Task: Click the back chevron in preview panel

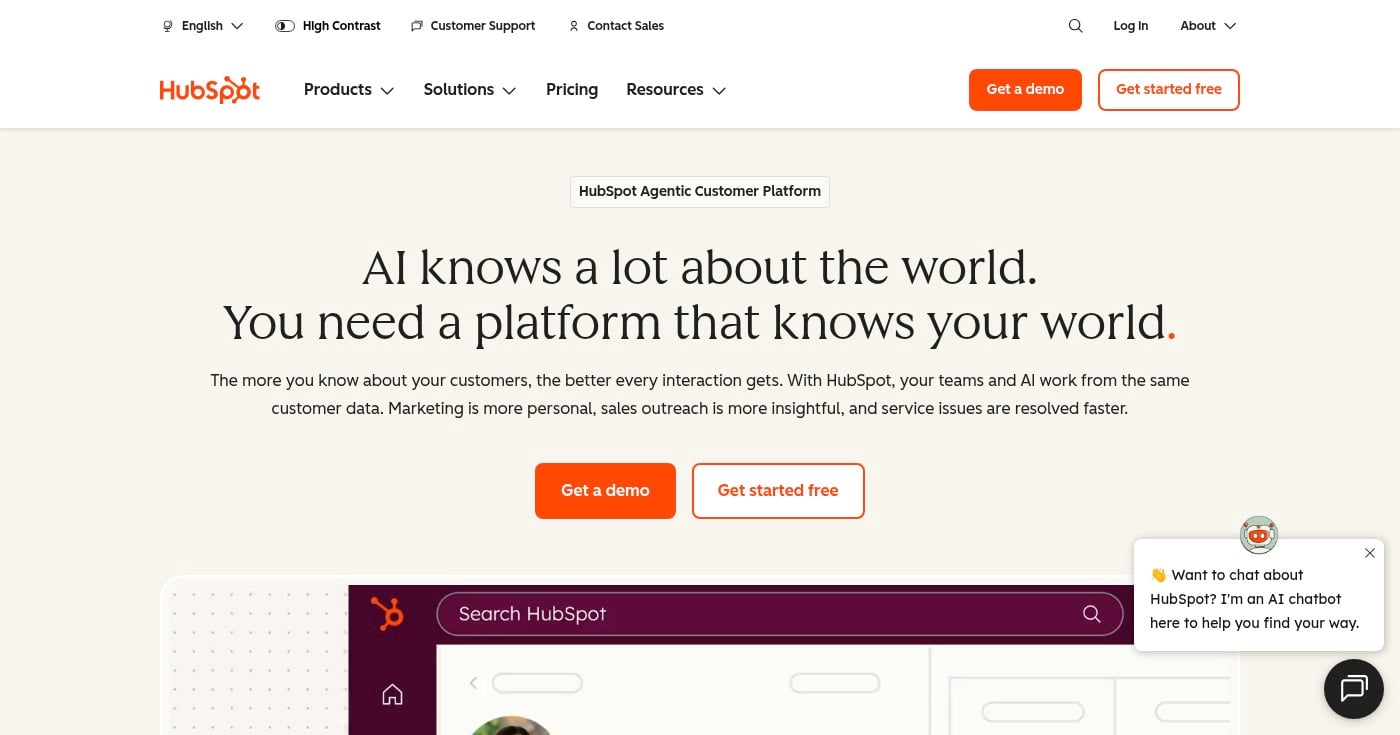Action: click(x=473, y=683)
